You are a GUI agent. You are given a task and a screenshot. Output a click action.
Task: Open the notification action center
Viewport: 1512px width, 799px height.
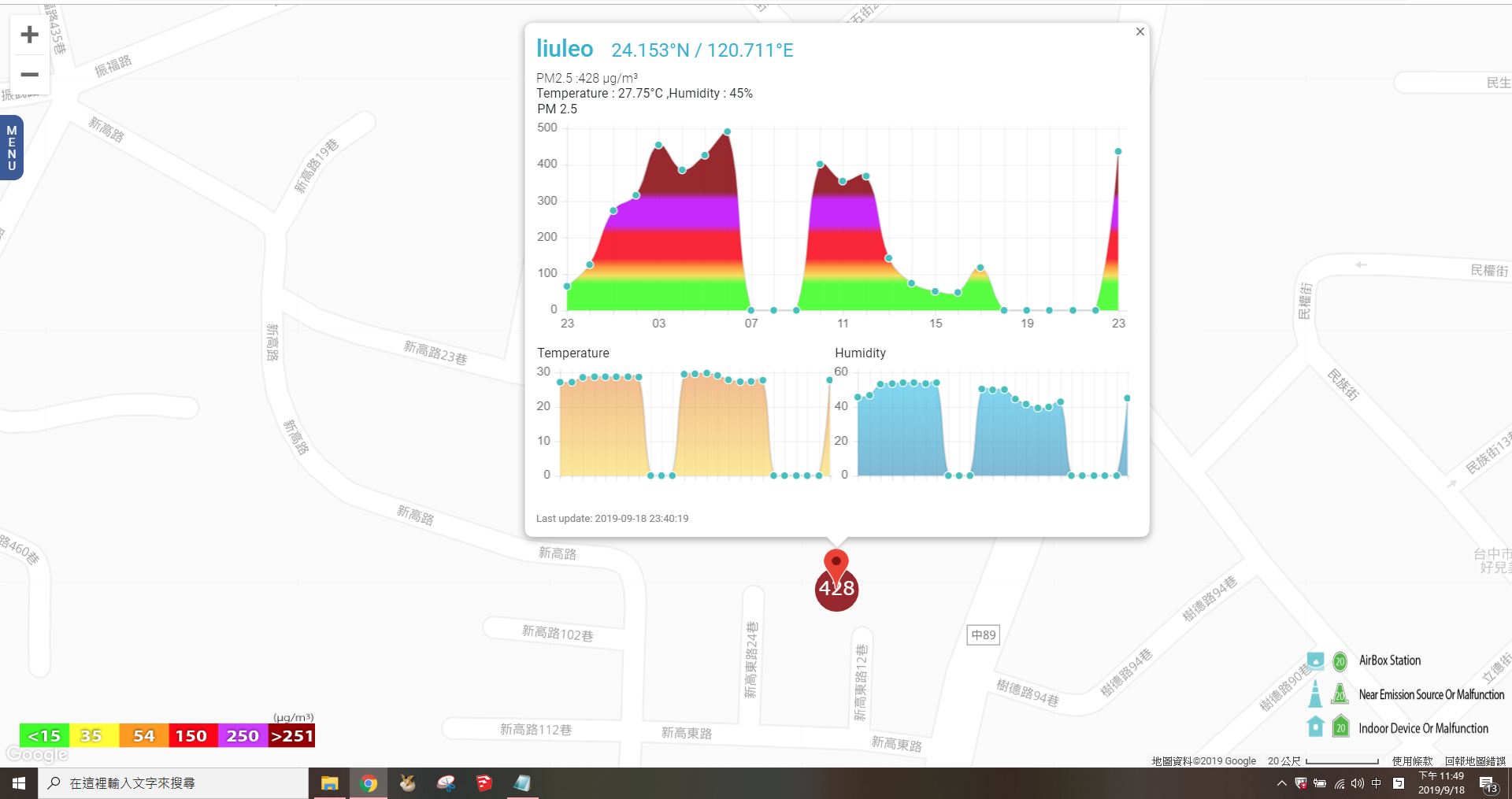pyautogui.click(x=1489, y=784)
